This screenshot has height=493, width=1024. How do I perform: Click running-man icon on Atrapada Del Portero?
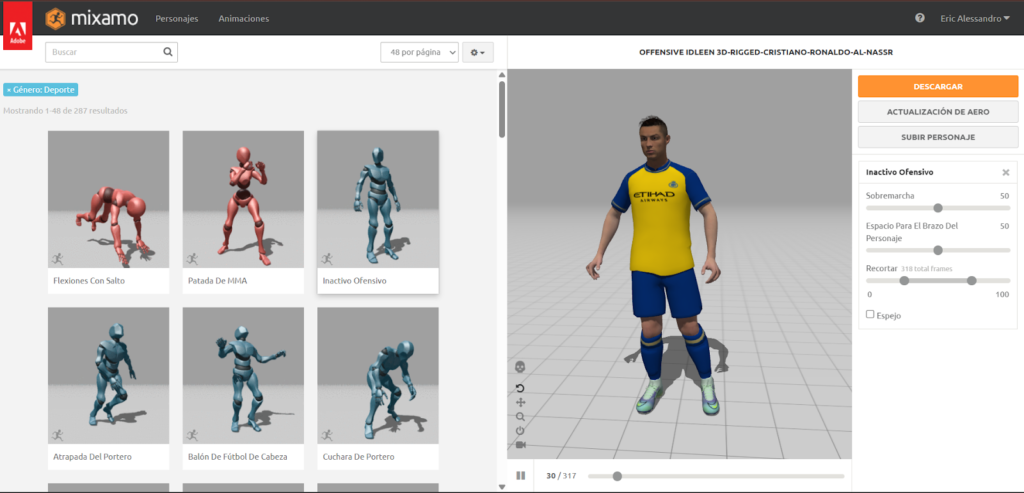[x=57, y=435]
